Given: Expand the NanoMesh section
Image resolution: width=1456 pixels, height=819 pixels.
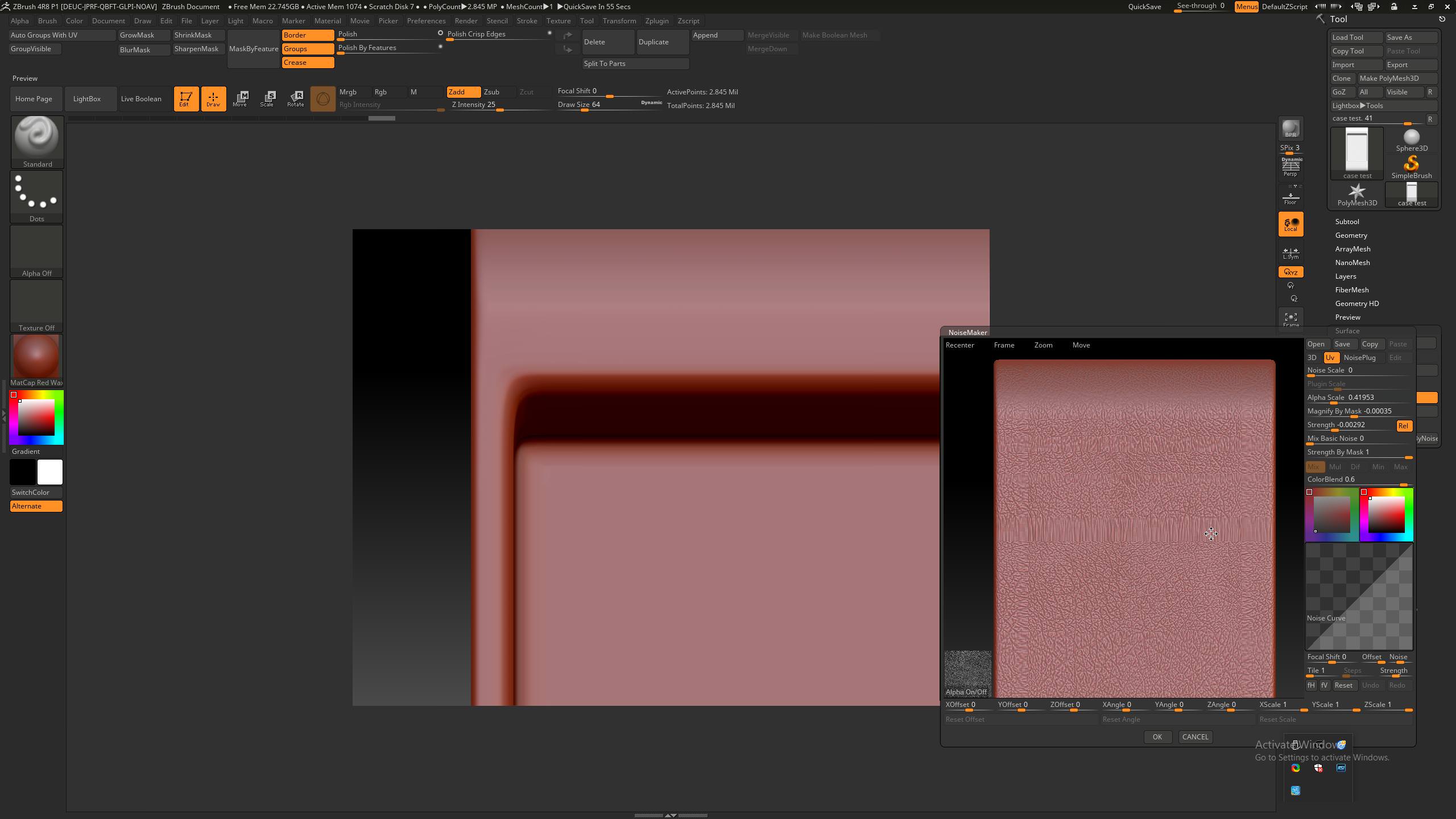Looking at the screenshot, I should 1352,263.
